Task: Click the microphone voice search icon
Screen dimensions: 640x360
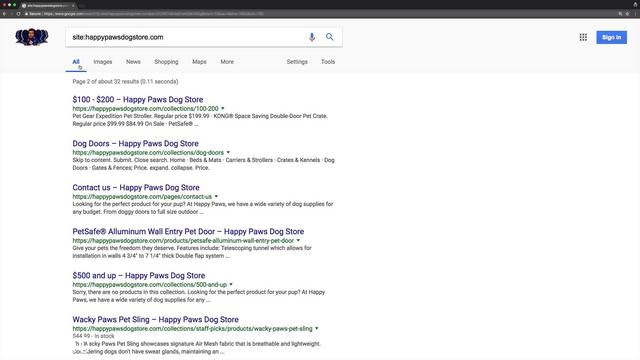Action: [x=312, y=37]
